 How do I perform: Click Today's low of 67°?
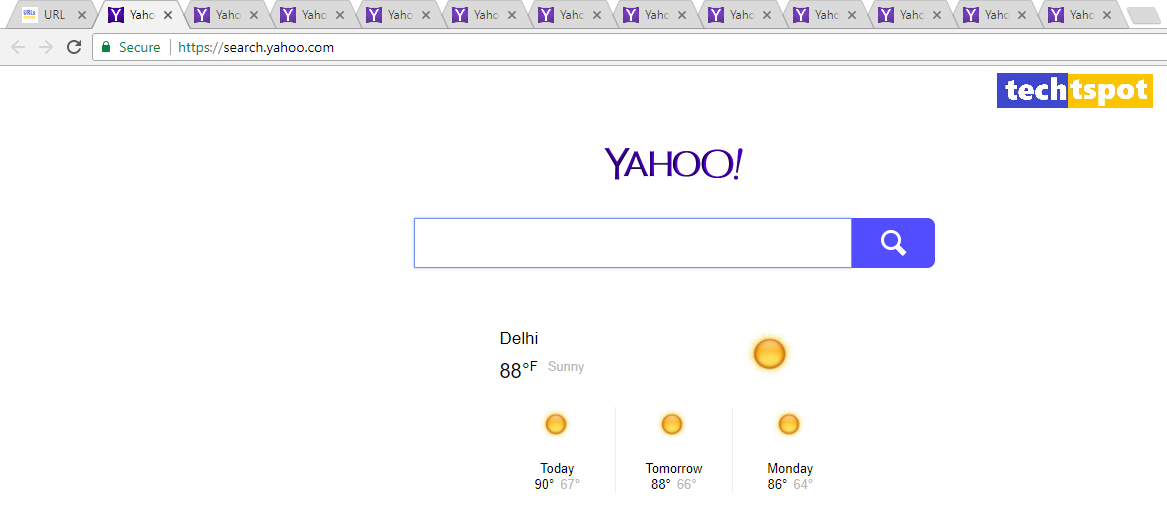(570, 485)
